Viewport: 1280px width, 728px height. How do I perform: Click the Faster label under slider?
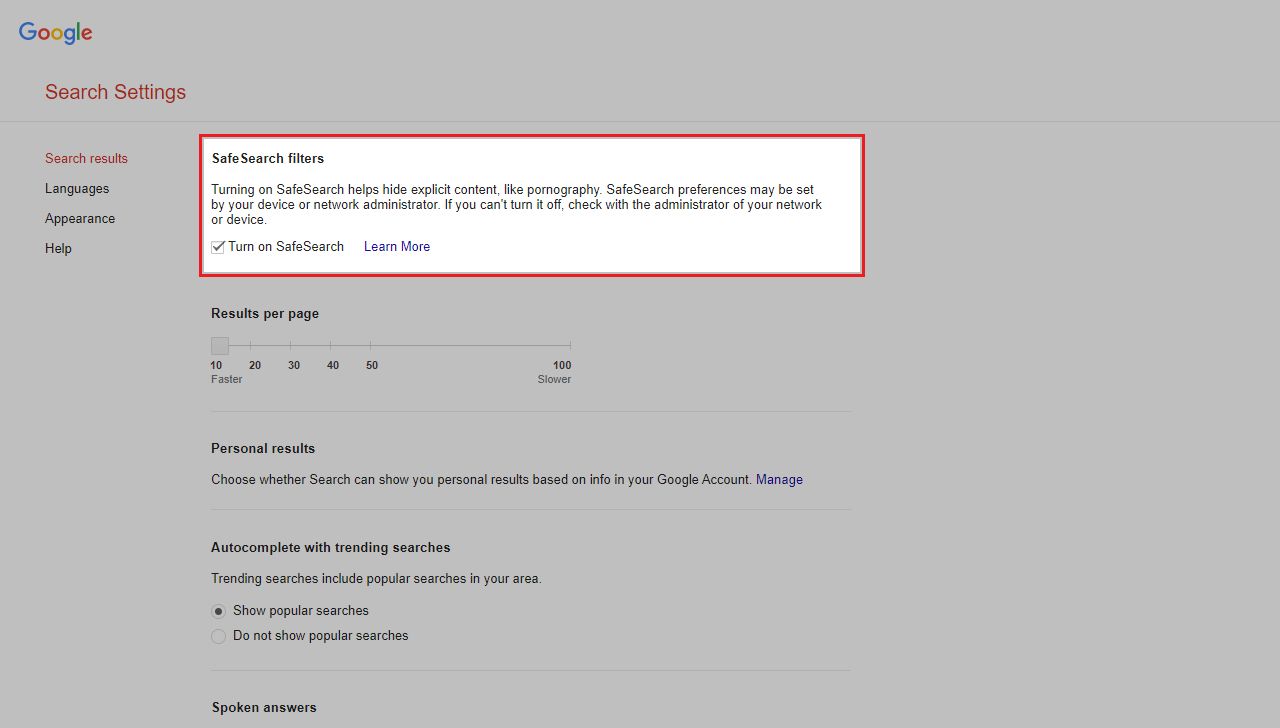click(227, 379)
